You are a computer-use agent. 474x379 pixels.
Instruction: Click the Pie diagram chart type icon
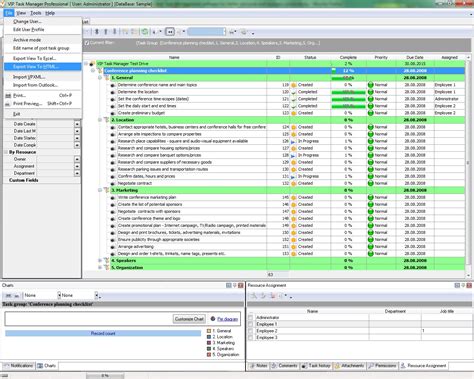213,319
